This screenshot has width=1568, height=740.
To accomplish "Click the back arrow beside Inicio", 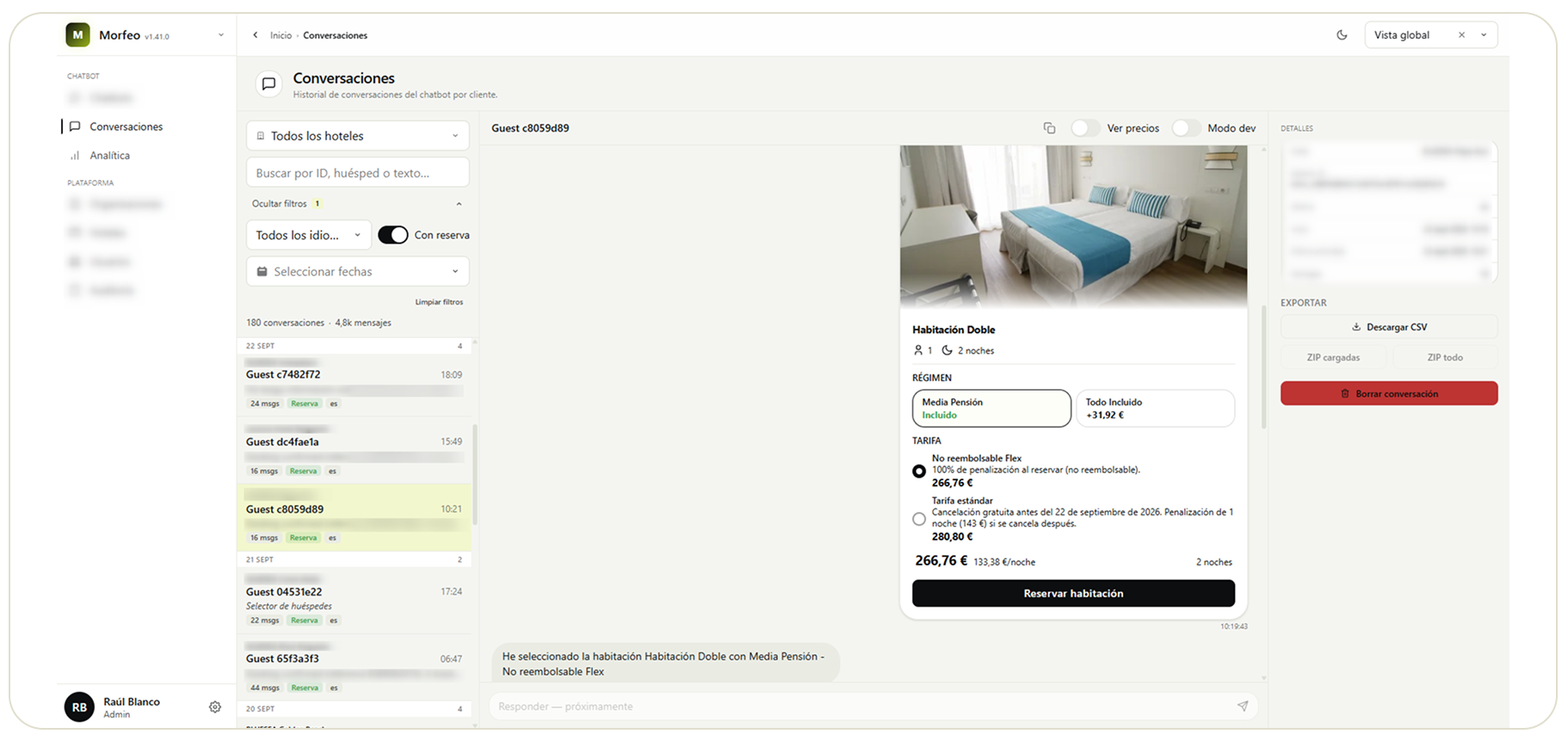I will pyautogui.click(x=255, y=35).
